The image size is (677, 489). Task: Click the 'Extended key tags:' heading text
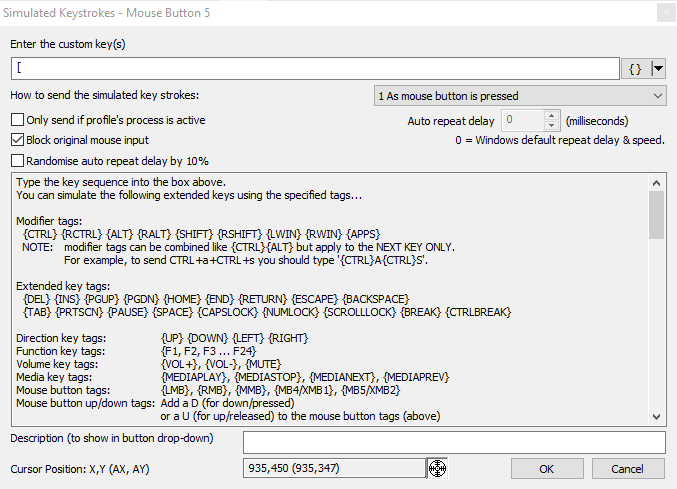63,286
